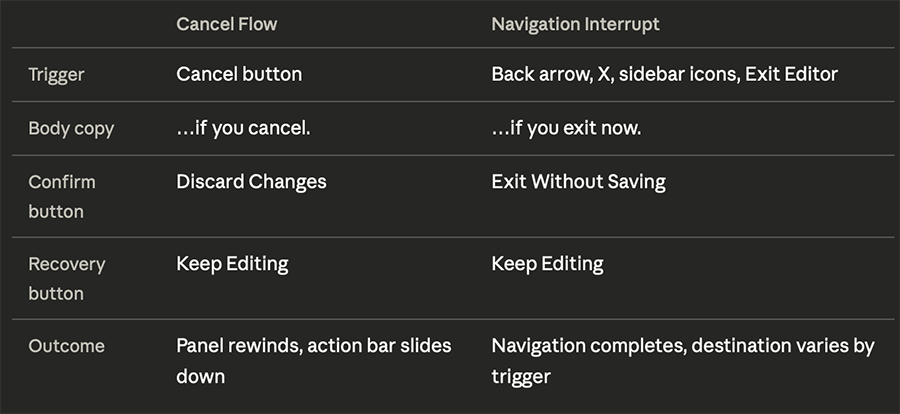The width and height of the screenshot is (900, 414).
Task: Click the '…if you cancel.' body copy cell
Action: click(x=243, y=129)
